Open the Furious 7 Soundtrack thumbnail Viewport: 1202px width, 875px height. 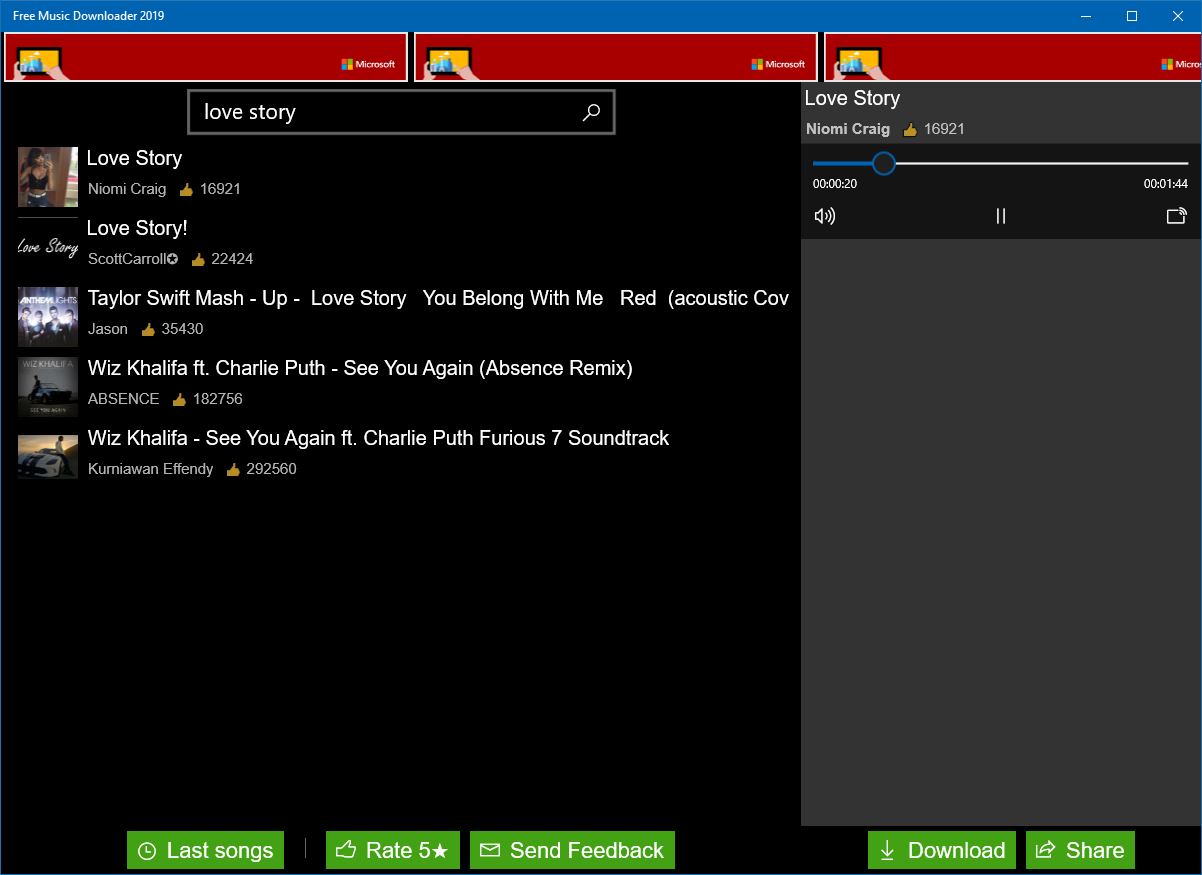(x=48, y=457)
